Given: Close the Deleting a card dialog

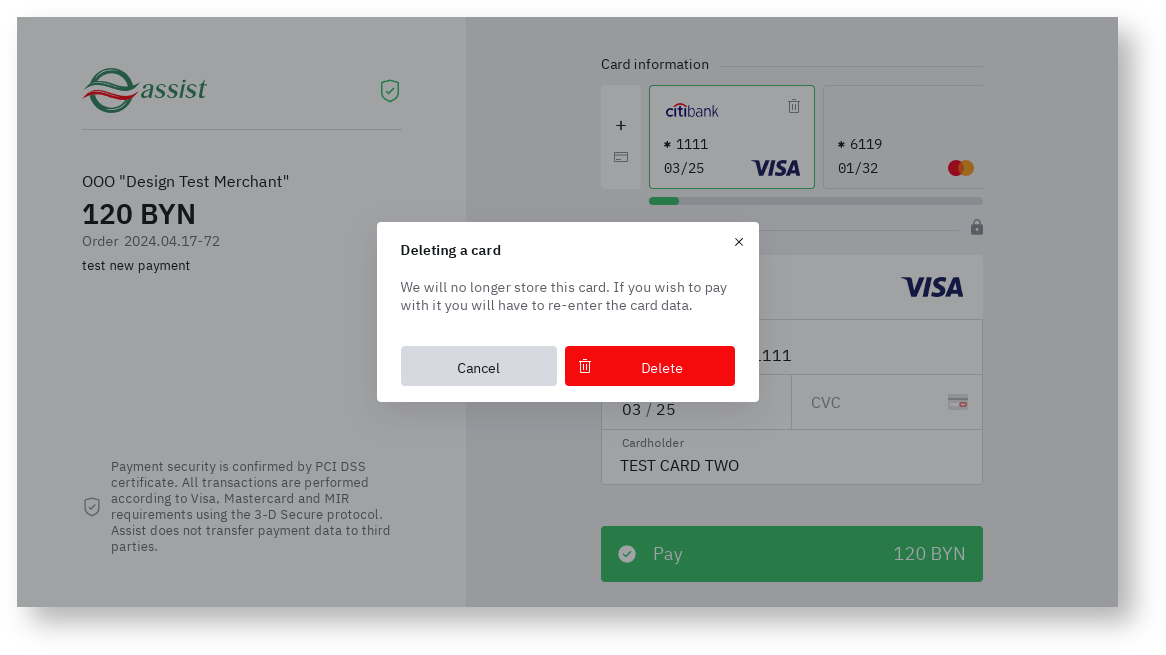Looking at the screenshot, I should (739, 242).
